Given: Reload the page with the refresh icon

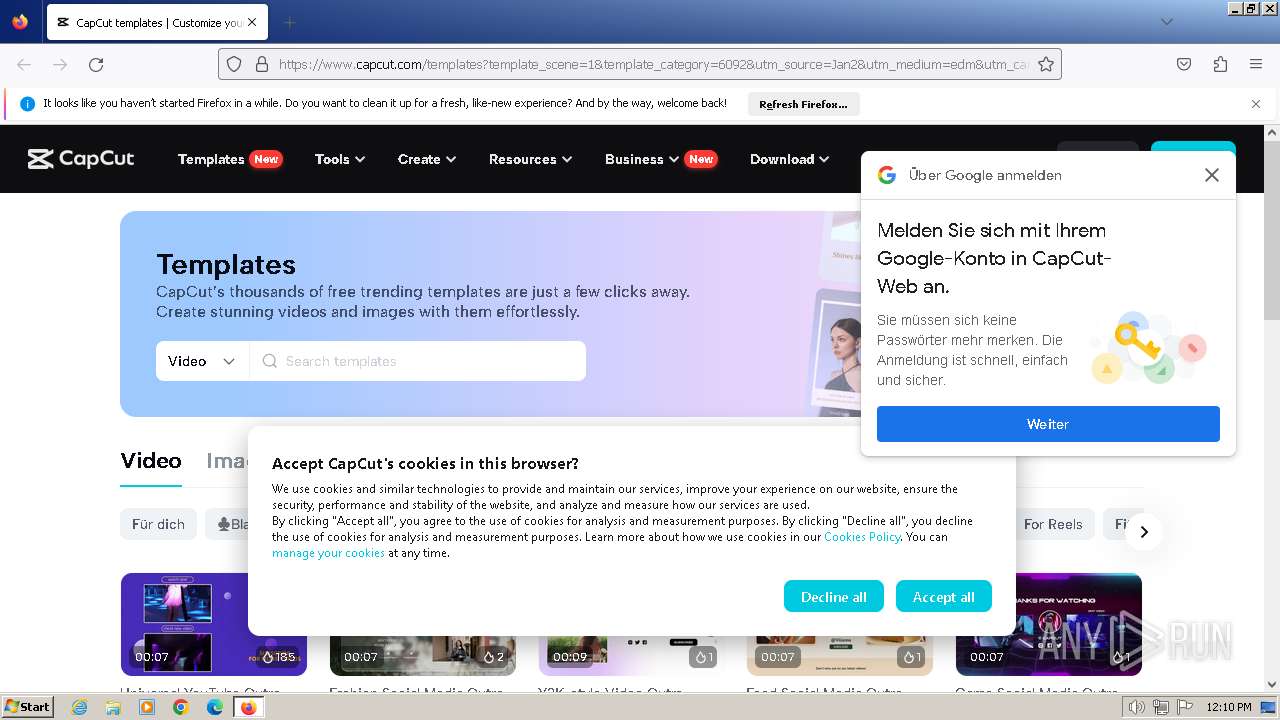Looking at the screenshot, I should click(x=96, y=64).
